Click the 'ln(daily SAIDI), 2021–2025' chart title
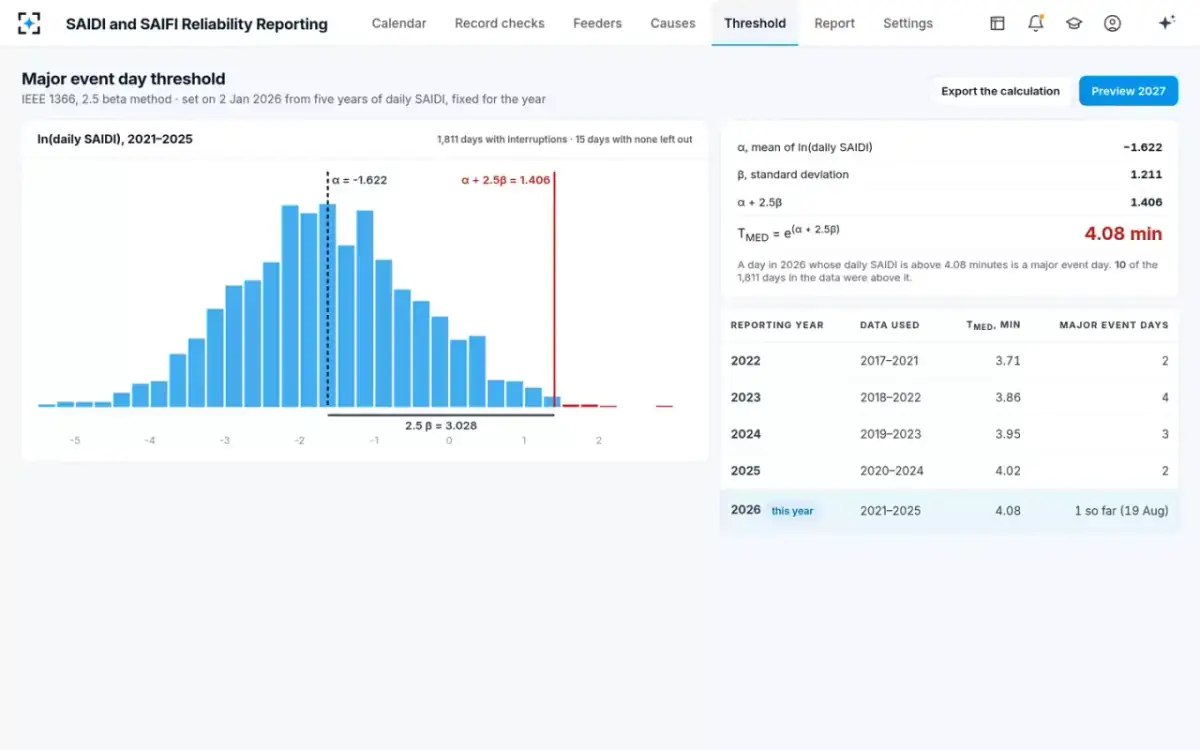 pos(115,139)
